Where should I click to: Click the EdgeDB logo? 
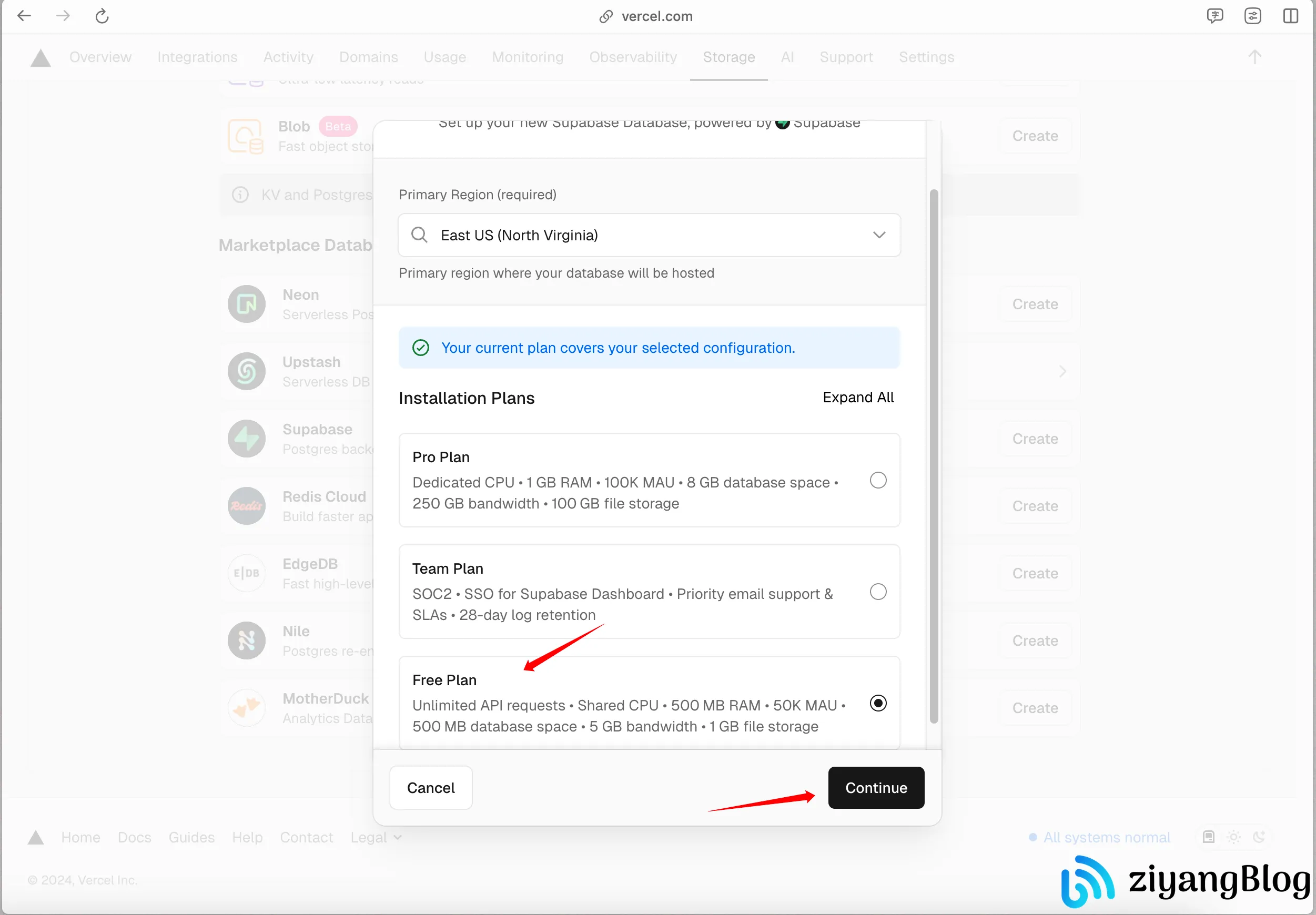(247, 573)
